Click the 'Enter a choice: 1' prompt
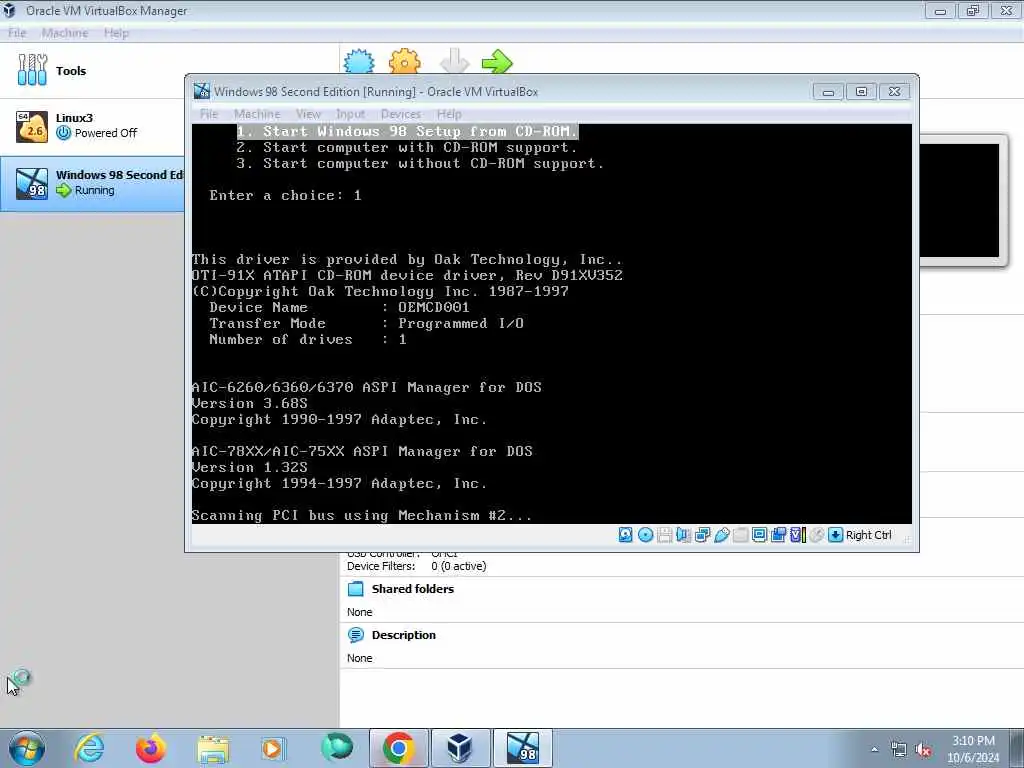Screen dimensions: 1024x768 [x=285, y=195]
